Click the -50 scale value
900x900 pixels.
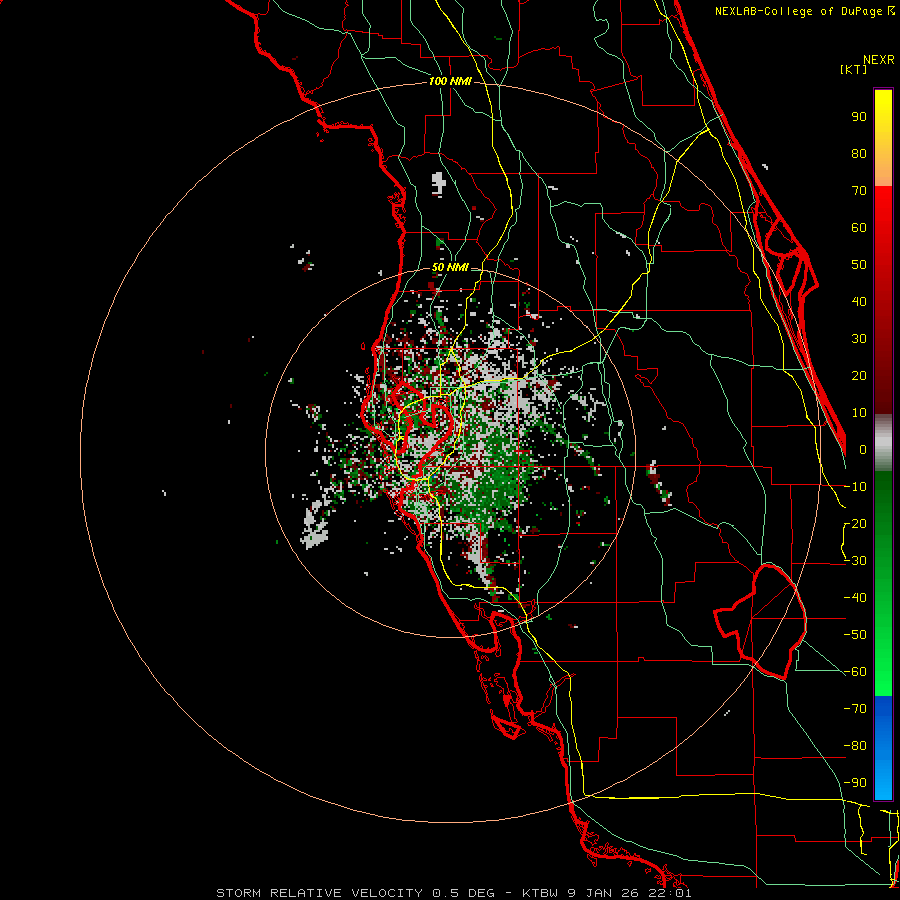coord(855,634)
